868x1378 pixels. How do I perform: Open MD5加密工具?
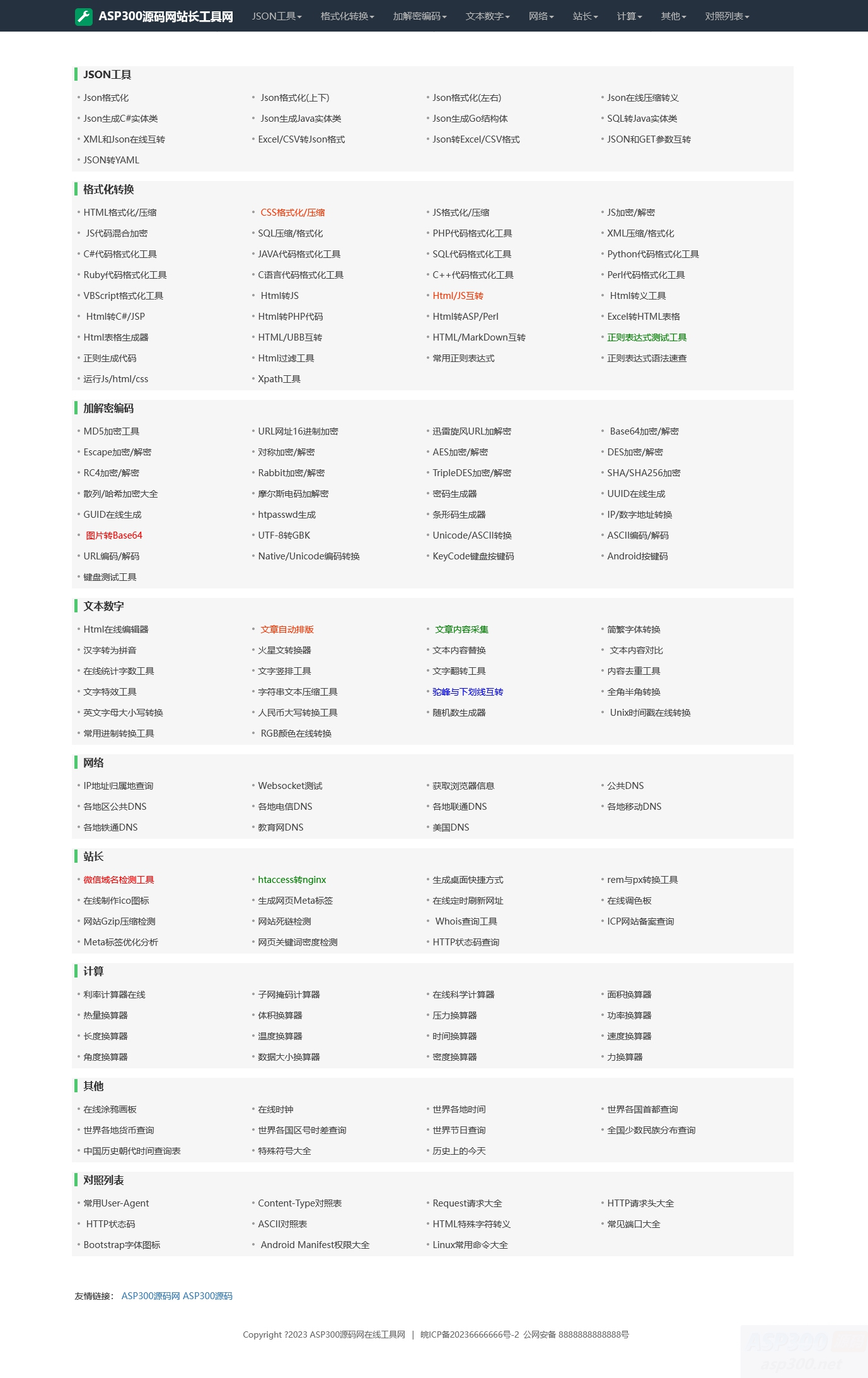coord(112,431)
